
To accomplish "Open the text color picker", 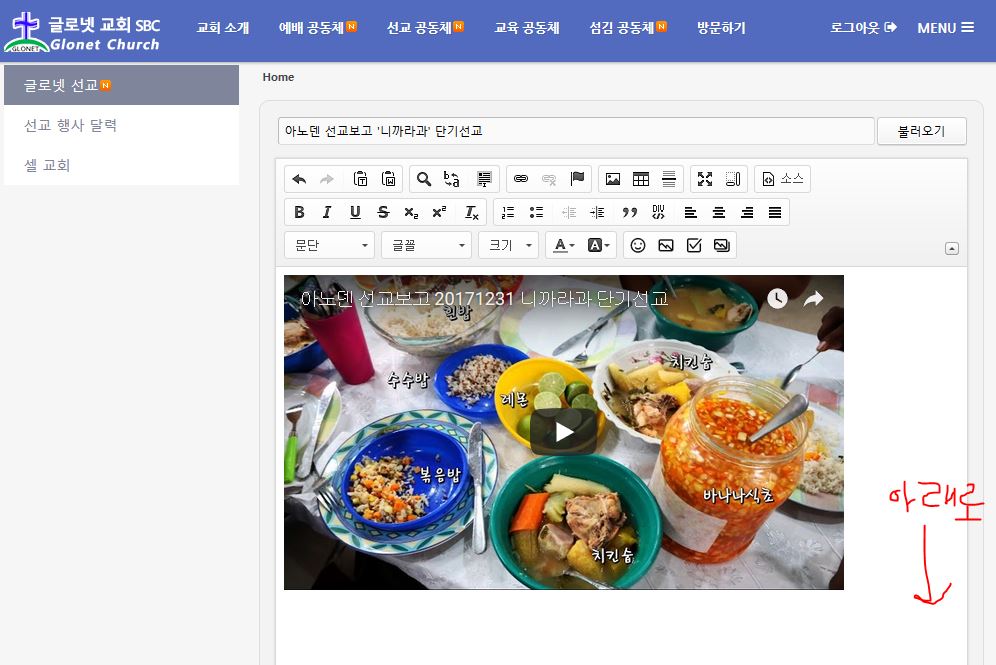I will click(564, 245).
